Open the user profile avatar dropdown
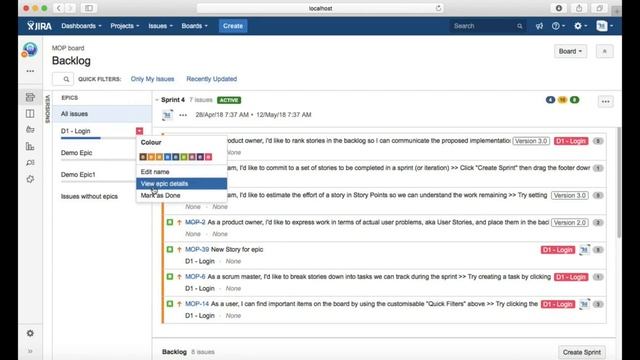Image resolution: width=640 pixels, height=360 pixels. [x=604, y=26]
